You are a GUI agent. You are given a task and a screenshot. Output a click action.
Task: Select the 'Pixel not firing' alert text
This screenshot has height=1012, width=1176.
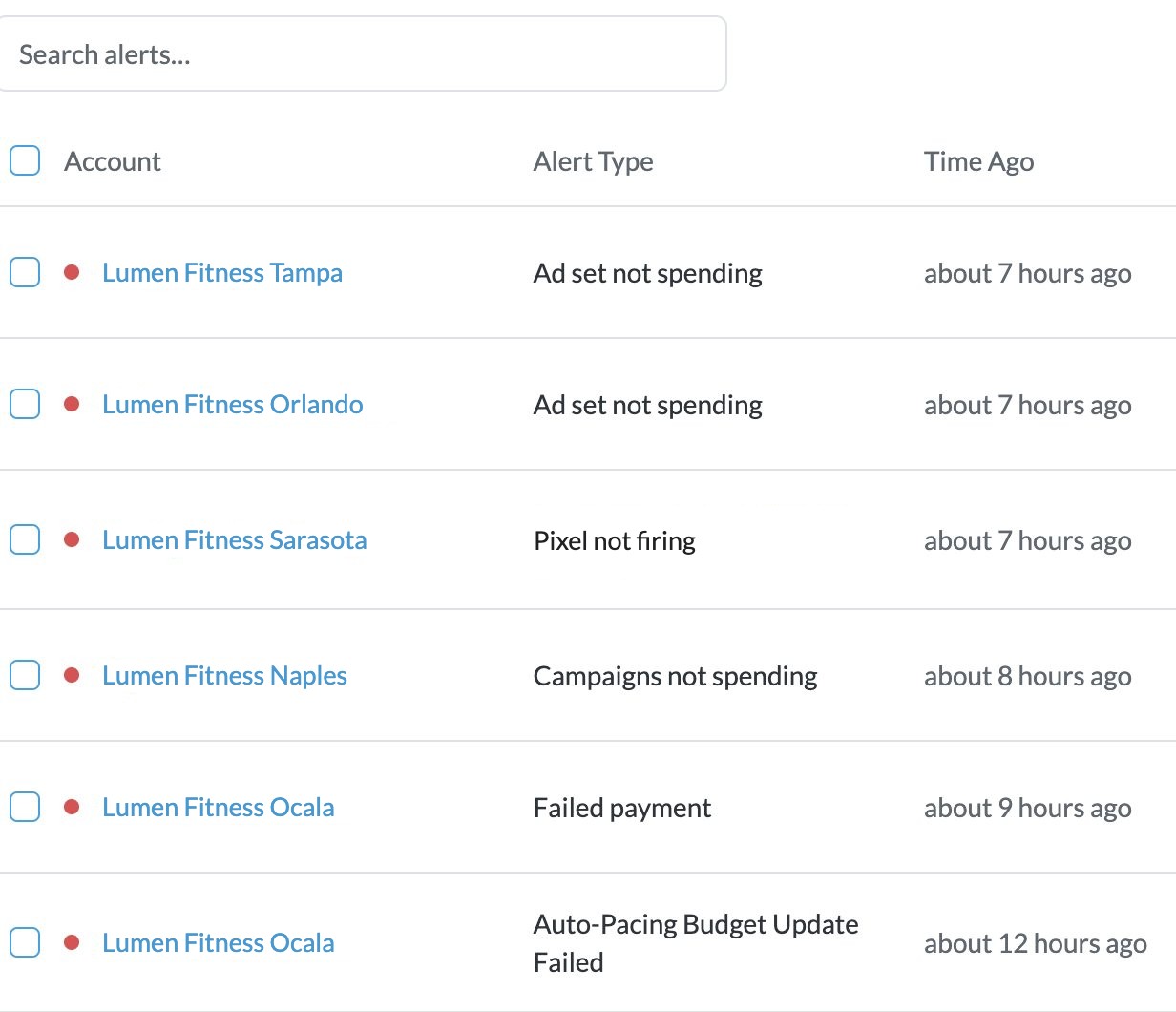pyautogui.click(x=615, y=541)
